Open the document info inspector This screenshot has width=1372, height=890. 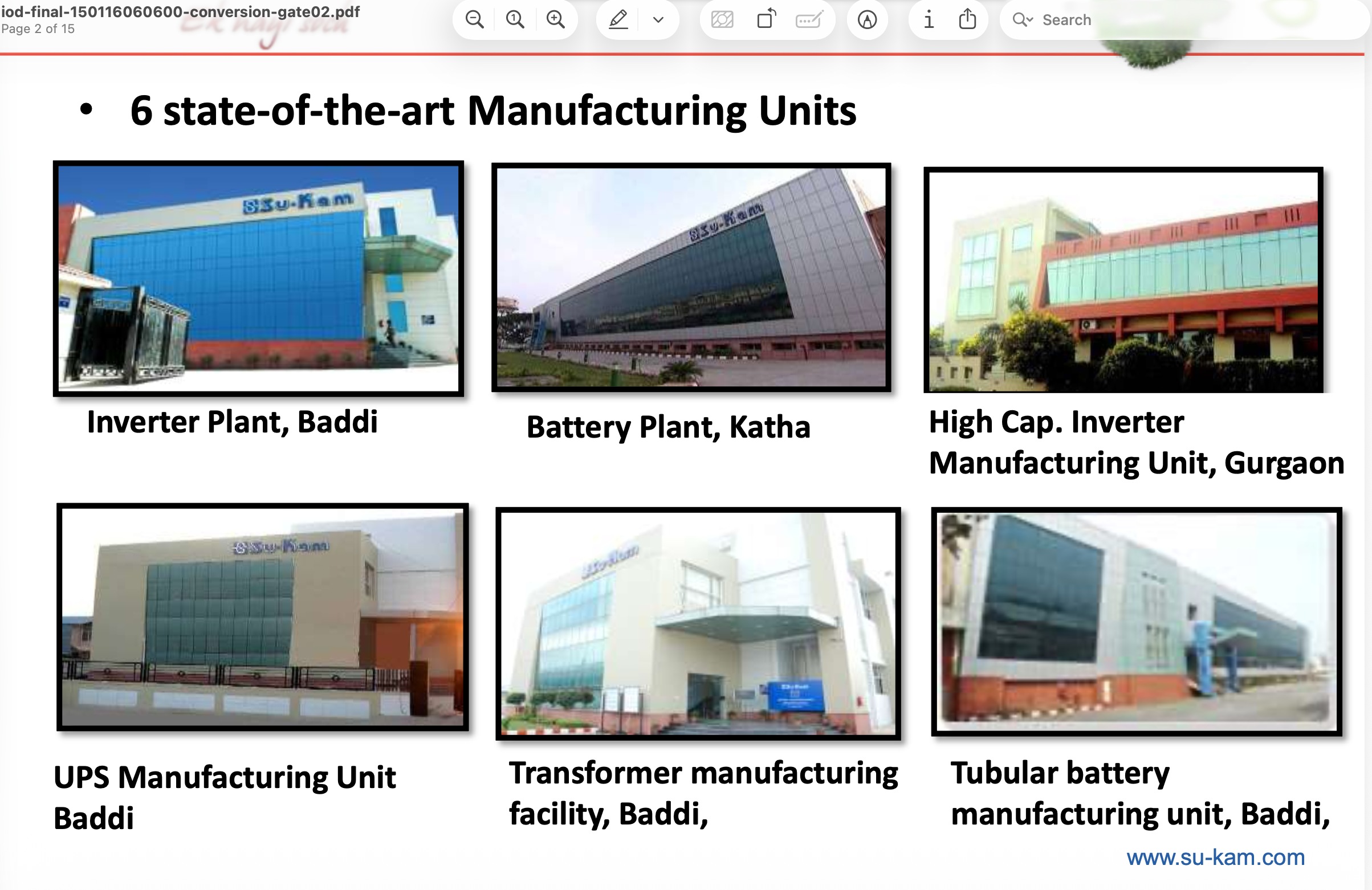pos(929,19)
